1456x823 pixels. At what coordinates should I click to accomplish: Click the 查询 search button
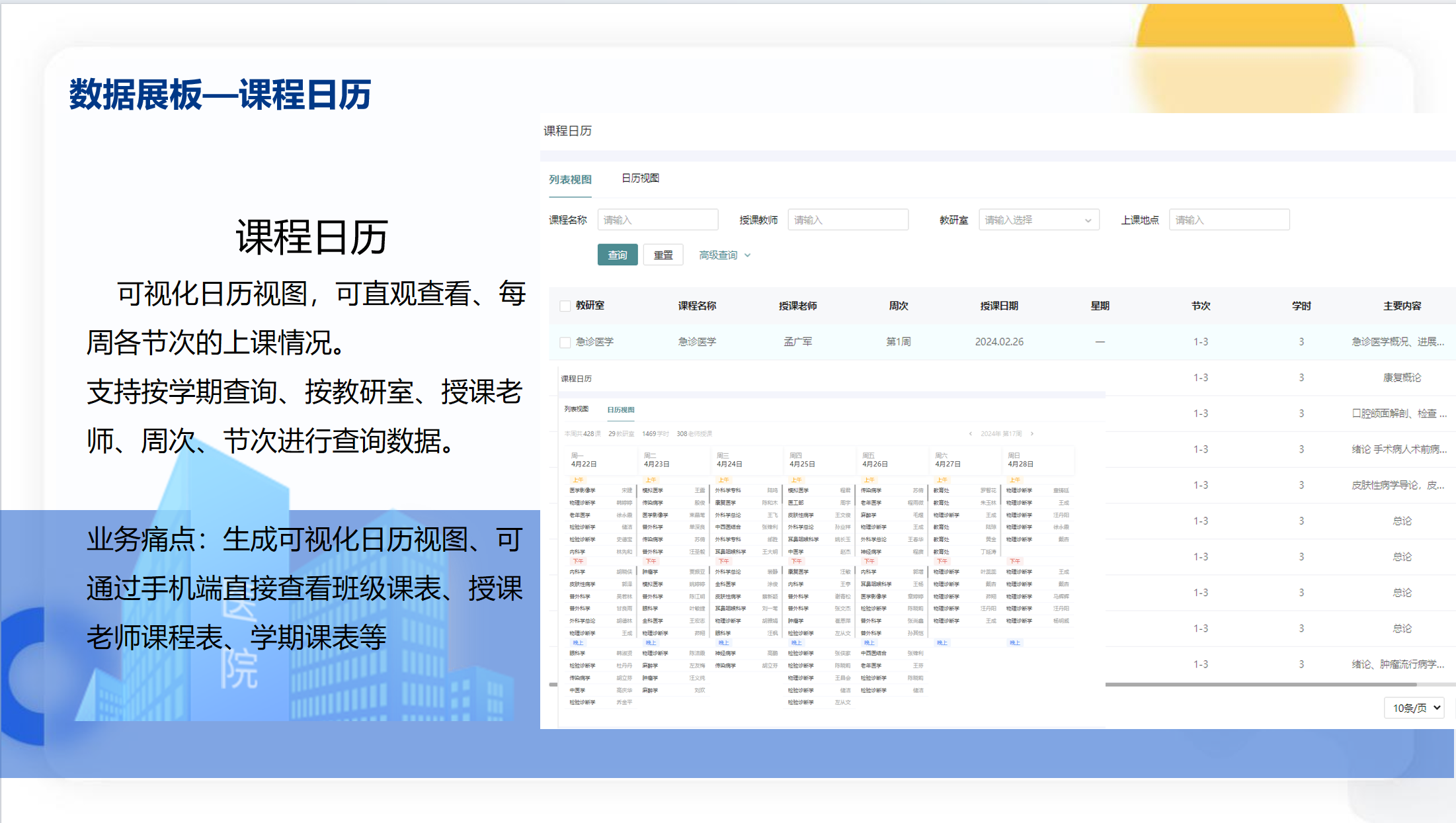617,255
